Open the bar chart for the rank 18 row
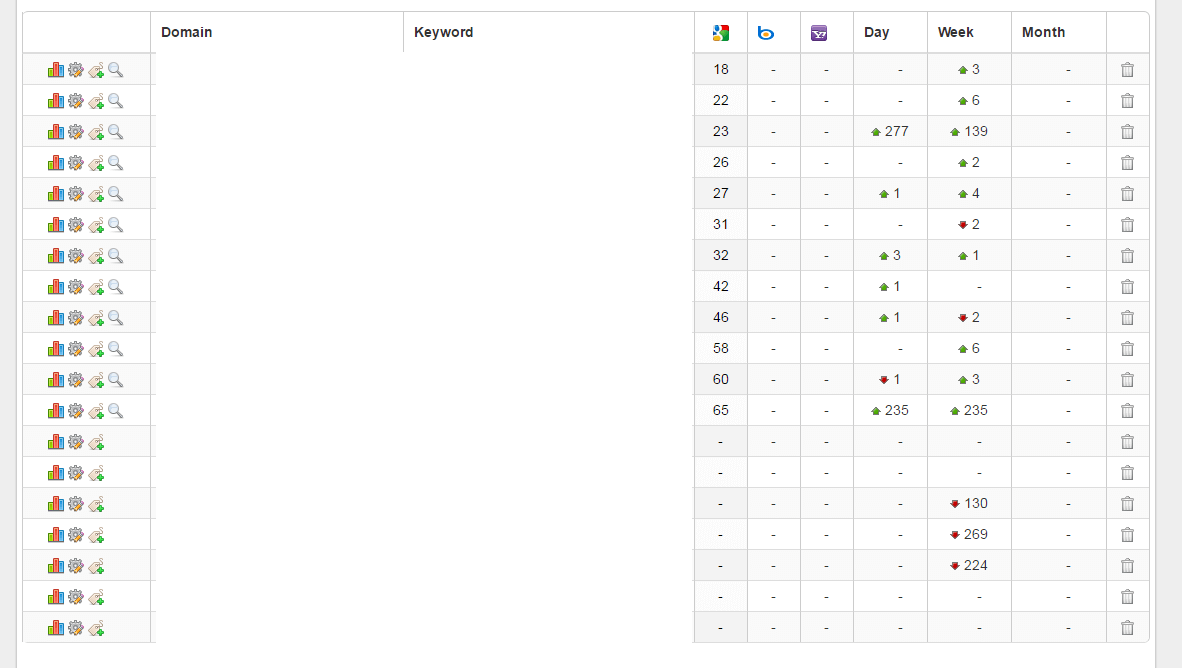The height and width of the screenshot is (668, 1182). (56, 70)
